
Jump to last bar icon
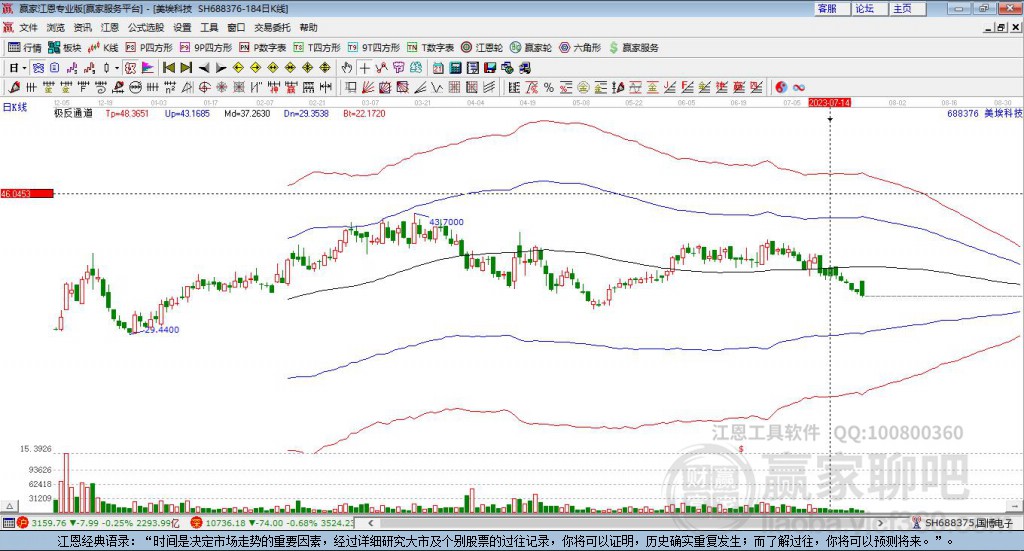tap(186, 68)
